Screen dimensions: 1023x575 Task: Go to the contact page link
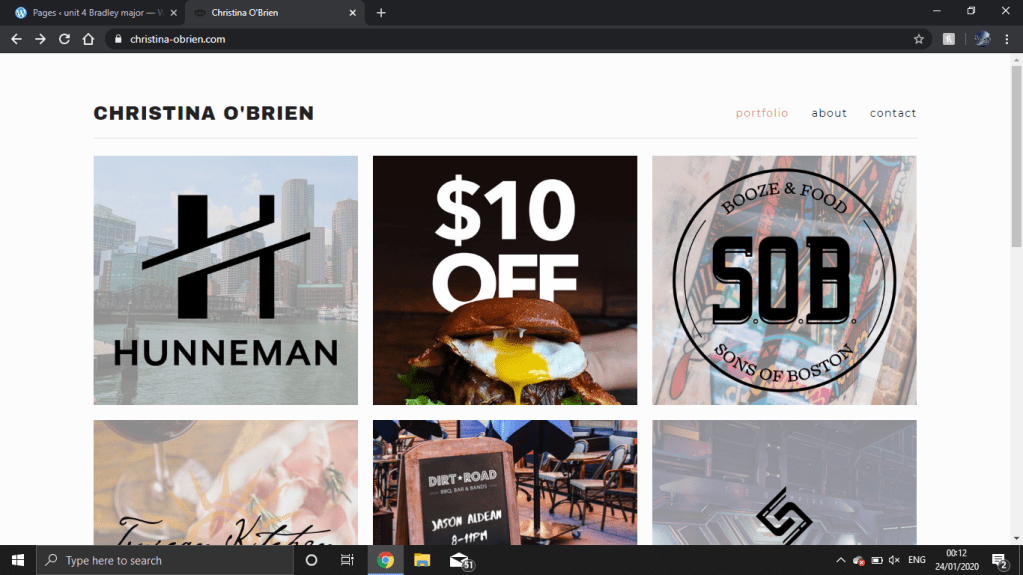pyautogui.click(x=893, y=113)
